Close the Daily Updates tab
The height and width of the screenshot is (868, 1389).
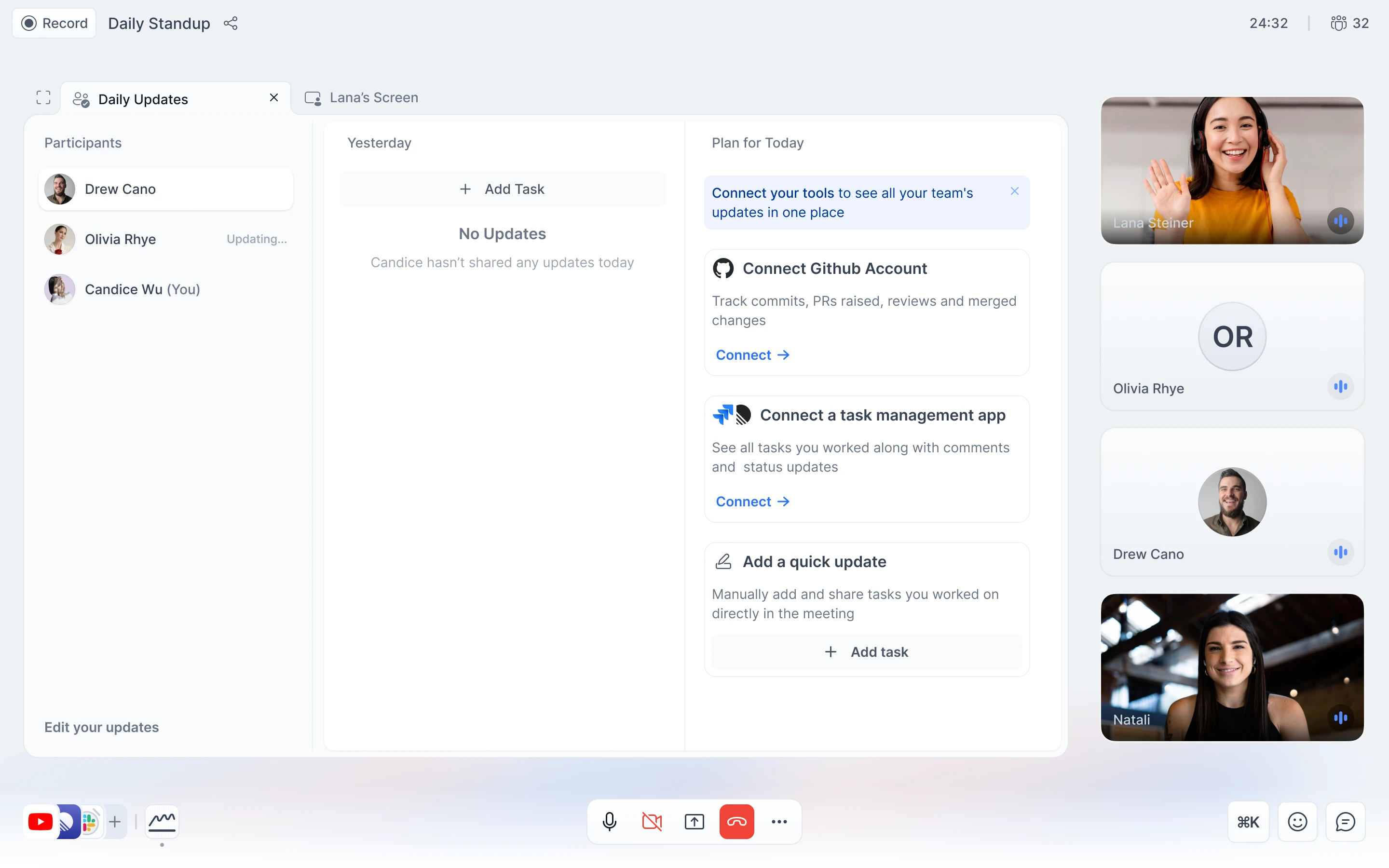[274, 97]
